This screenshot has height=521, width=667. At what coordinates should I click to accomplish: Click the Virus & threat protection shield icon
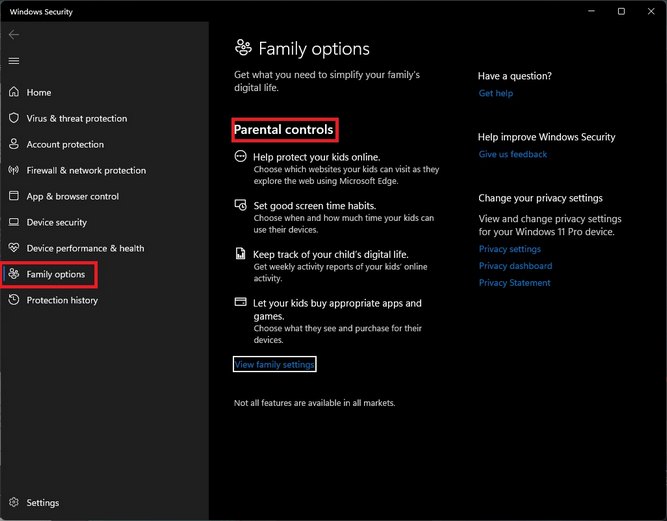14,118
